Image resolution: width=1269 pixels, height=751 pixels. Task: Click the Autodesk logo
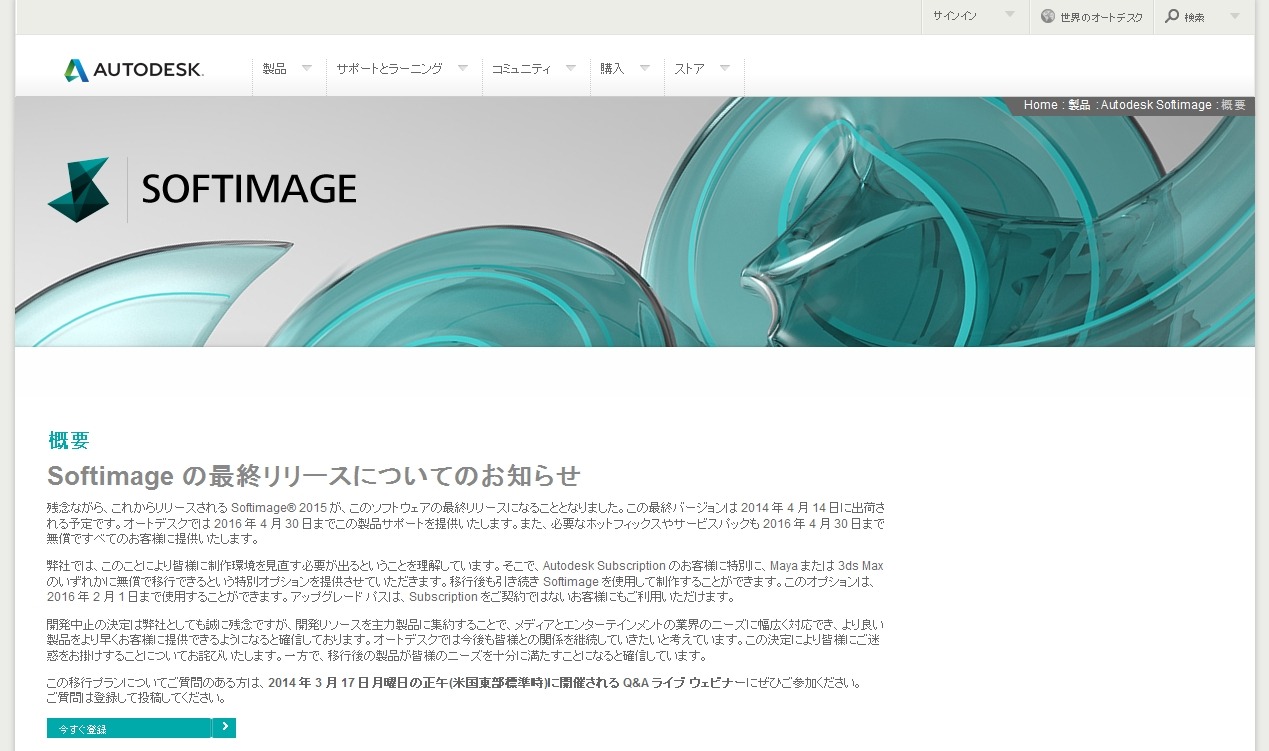135,69
